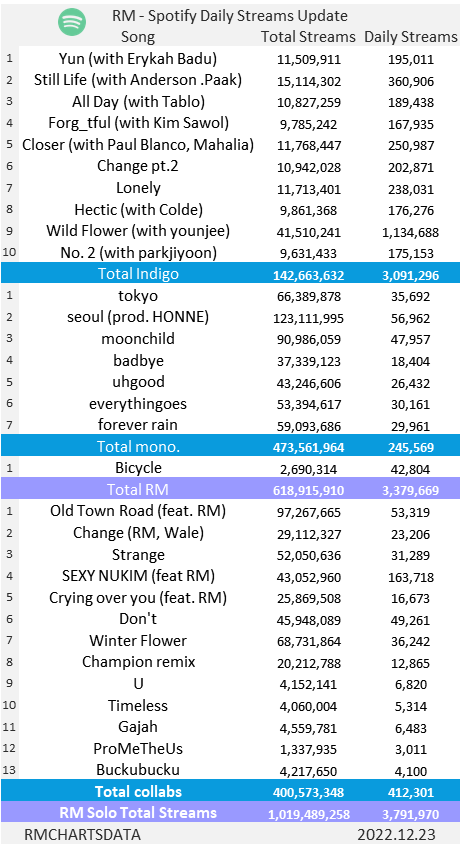This screenshot has height=855, width=460.
Task: Select the 'everythingoes' song cell
Action: [x=138, y=404]
